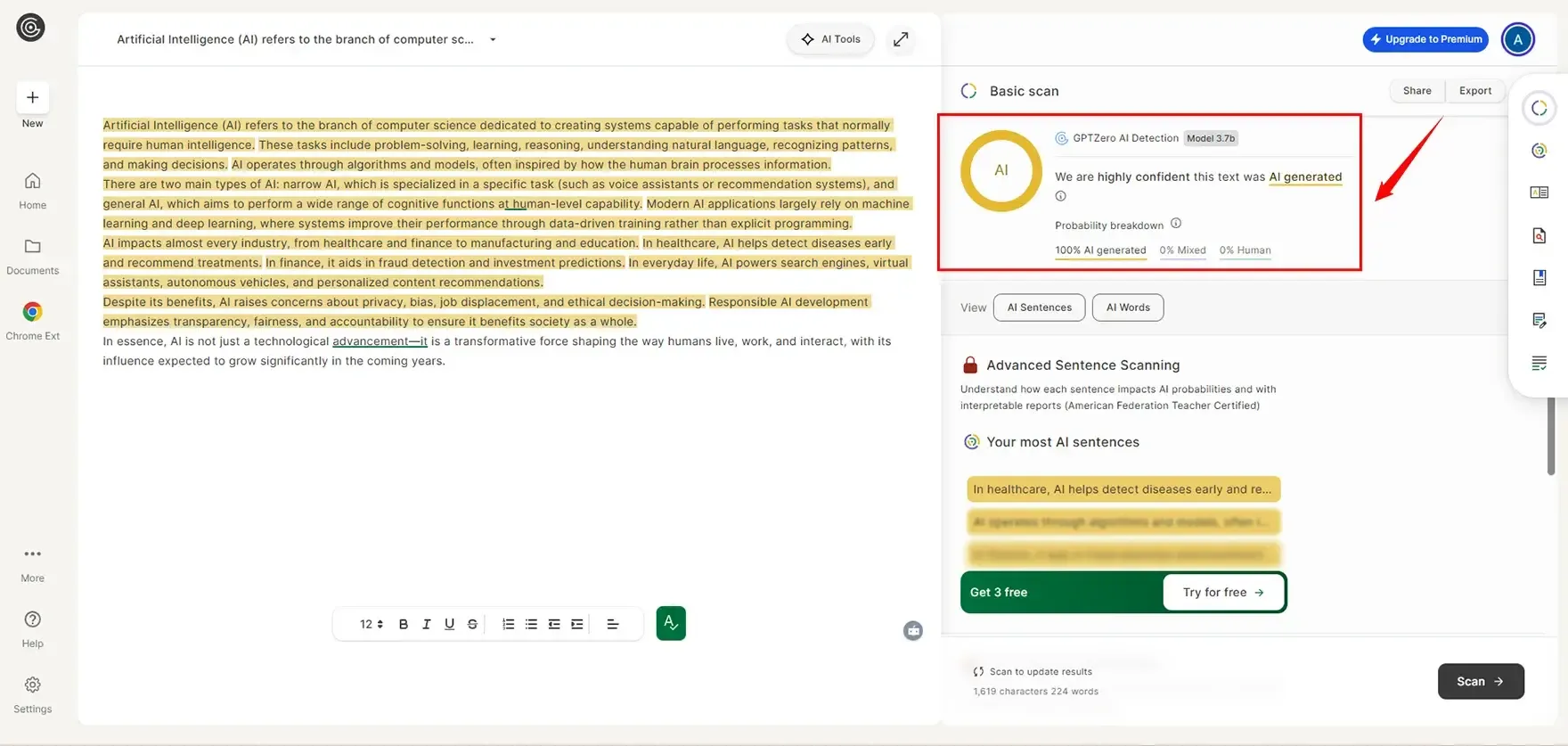Open Settings gear in the sidebar
Viewport: 1568px width, 746px height.
point(32,695)
